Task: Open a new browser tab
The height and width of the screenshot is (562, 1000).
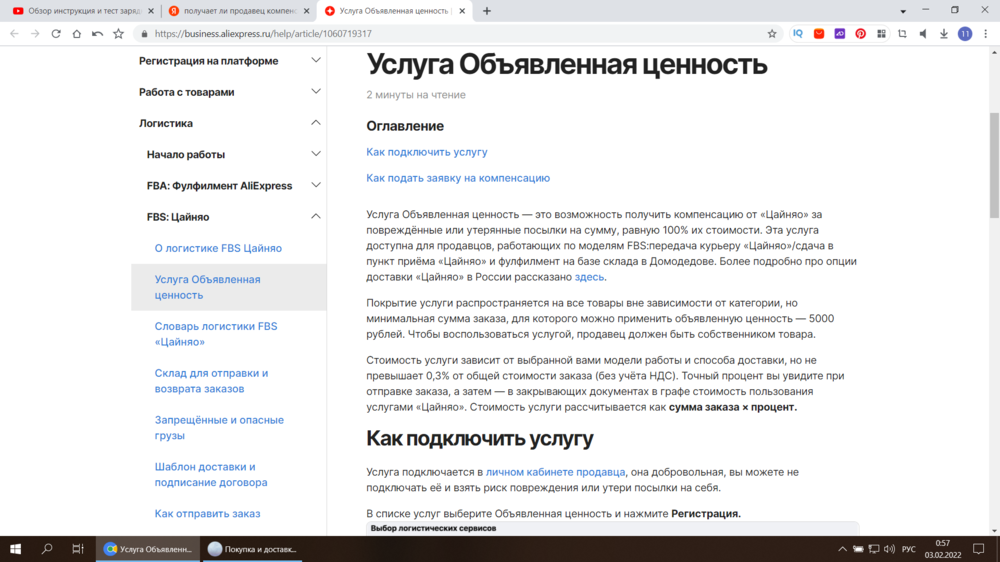Action: 487,10
